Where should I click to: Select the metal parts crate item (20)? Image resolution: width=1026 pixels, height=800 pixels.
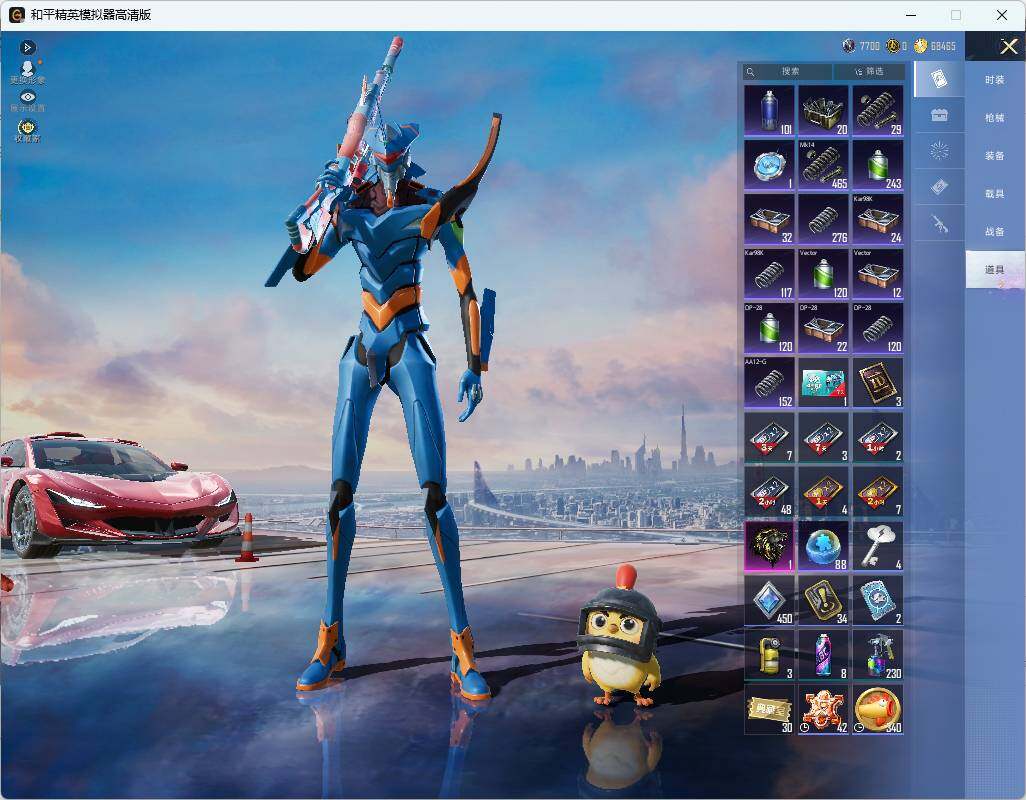click(823, 111)
